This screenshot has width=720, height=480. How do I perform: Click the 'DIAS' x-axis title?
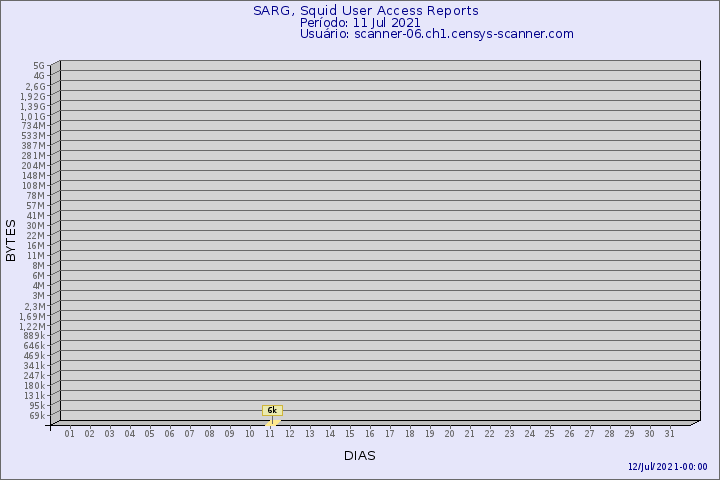click(360, 456)
